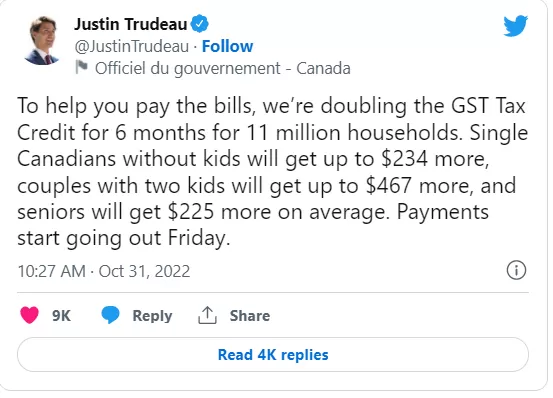
Task: Click the blue verified checkmark badge
Action: (x=200, y=24)
